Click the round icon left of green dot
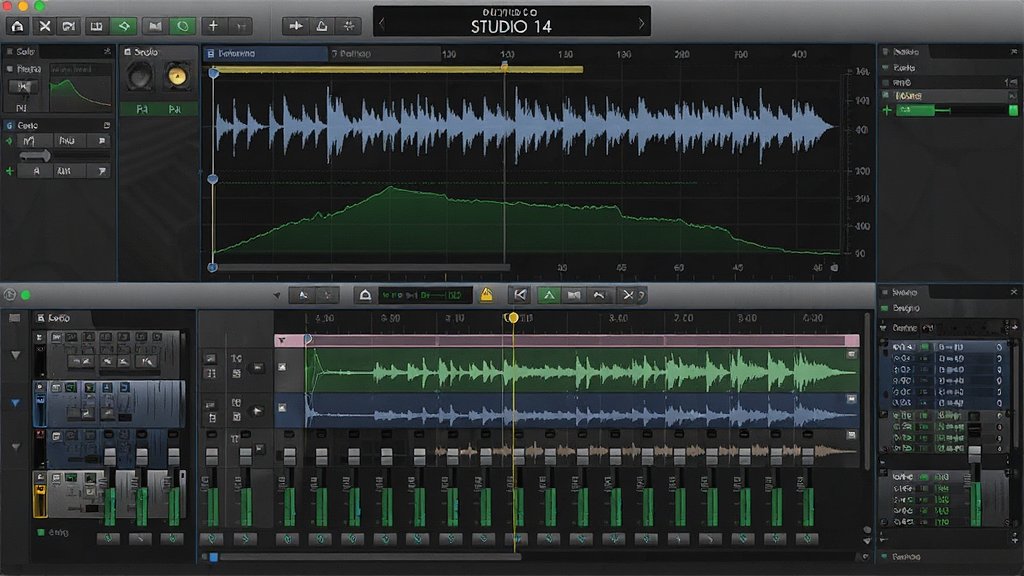Screen dimensions: 1024x576 click(x=10, y=295)
